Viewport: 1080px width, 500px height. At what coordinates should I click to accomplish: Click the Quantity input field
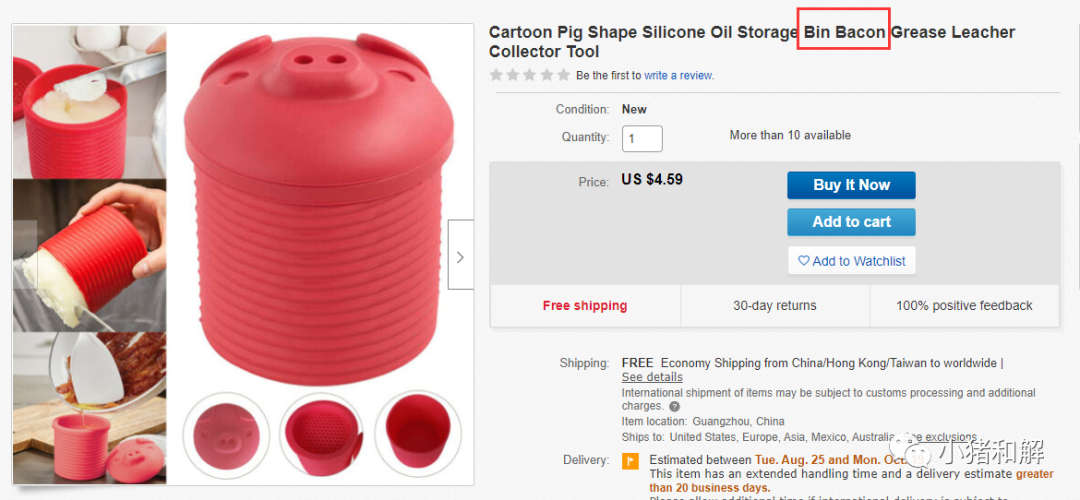point(642,138)
